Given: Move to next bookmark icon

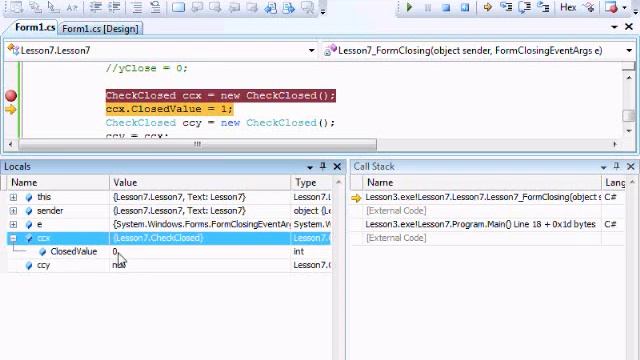Looking at the screenshot, I should click(x=215, y=7).
